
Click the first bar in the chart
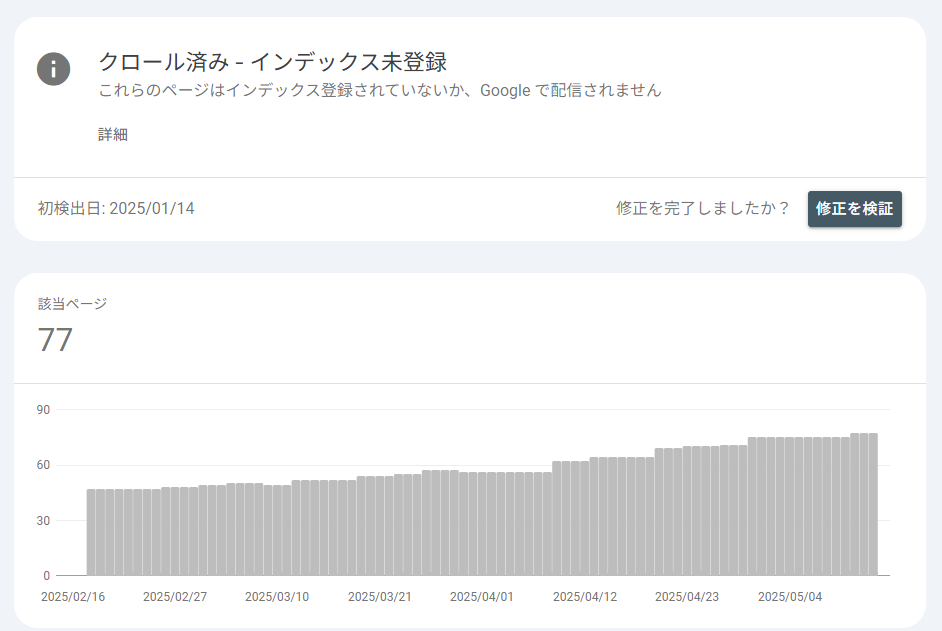pyautogui.click(x=91, y=532)
